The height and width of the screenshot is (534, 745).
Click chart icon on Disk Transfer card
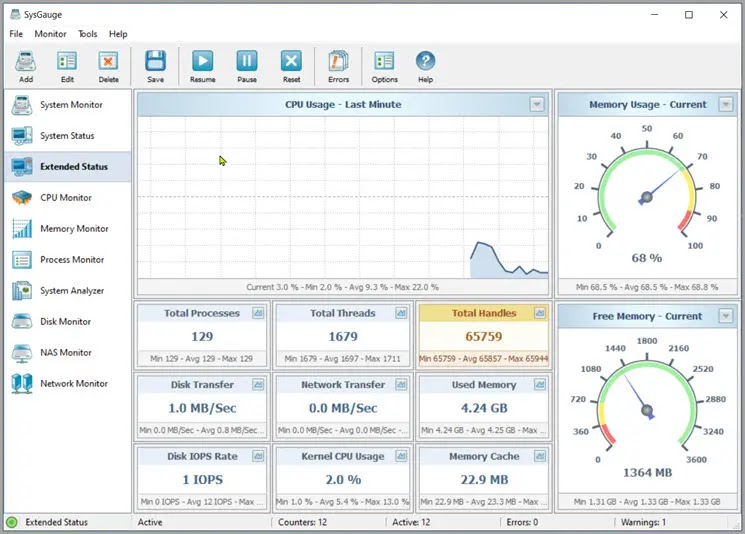258,384
